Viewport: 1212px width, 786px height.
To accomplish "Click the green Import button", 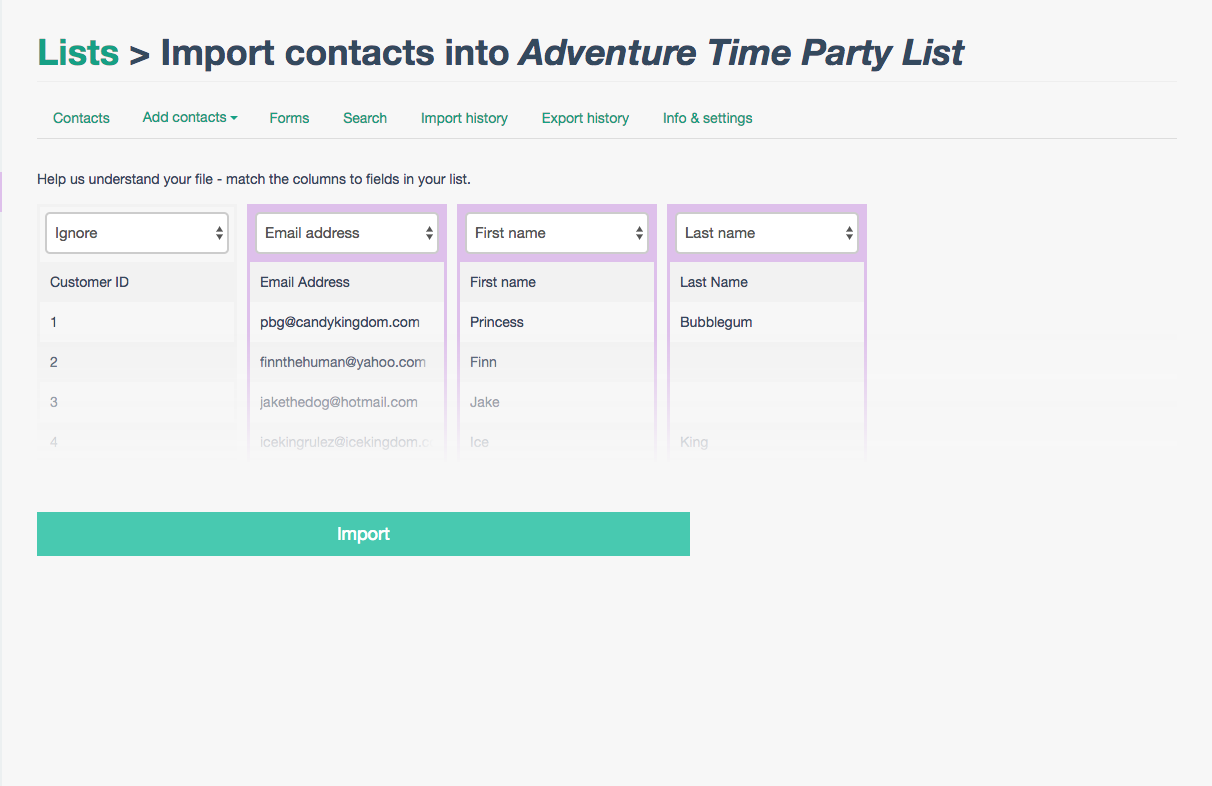I will tap(363, 534).
